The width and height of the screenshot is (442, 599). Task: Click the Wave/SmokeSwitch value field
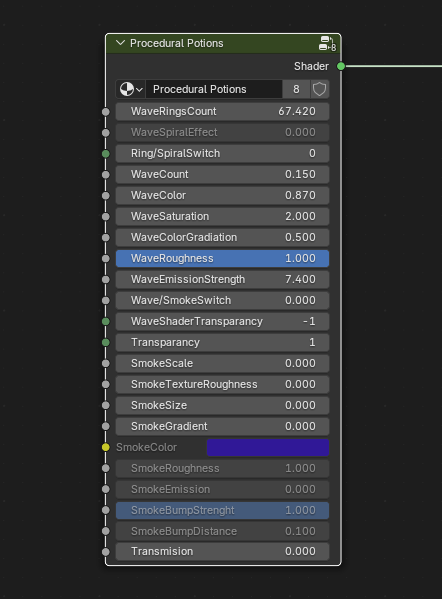coord(222,300)
